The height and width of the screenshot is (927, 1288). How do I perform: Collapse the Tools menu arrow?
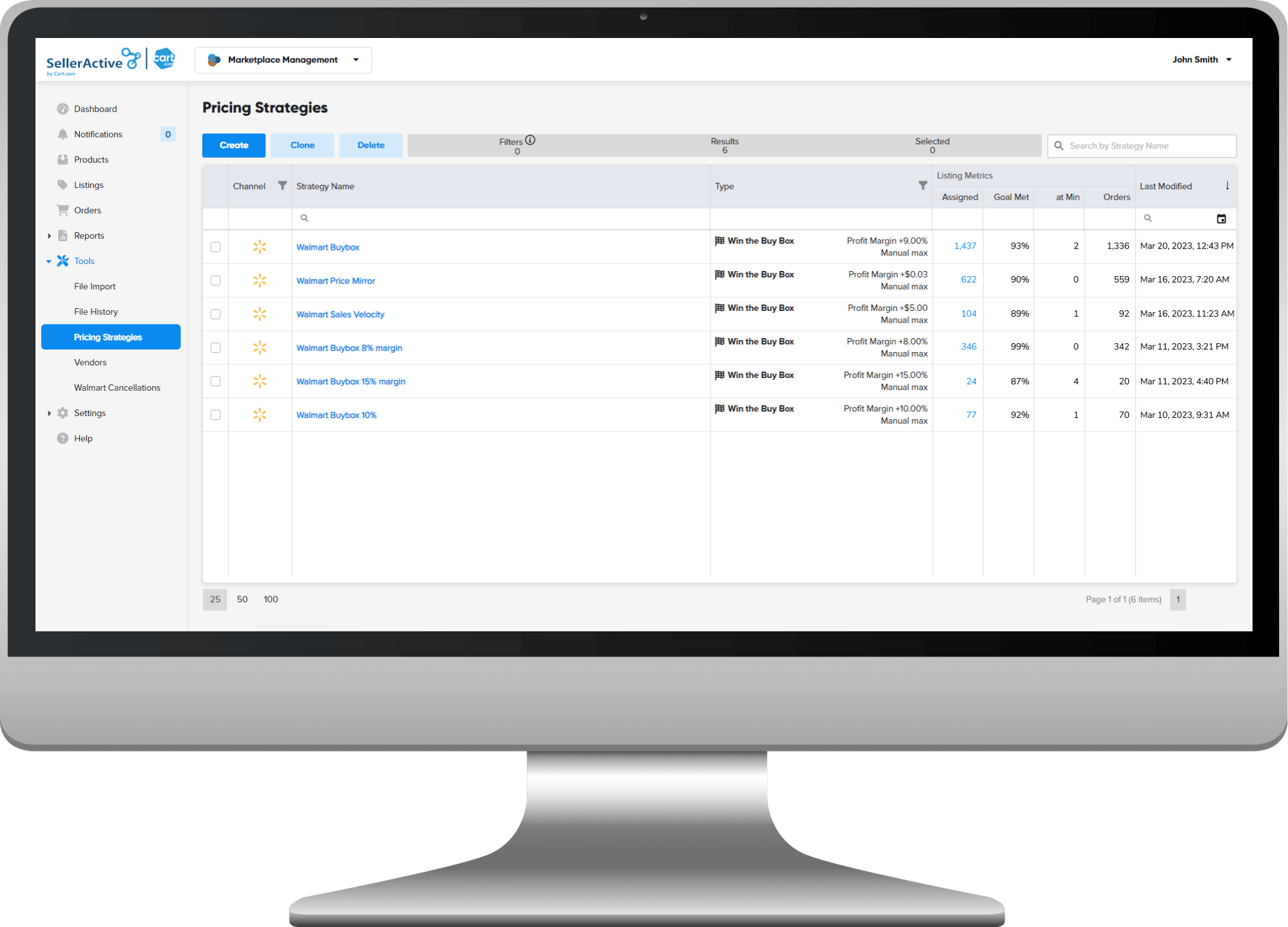pyautogui.click(x=49, y=261)
